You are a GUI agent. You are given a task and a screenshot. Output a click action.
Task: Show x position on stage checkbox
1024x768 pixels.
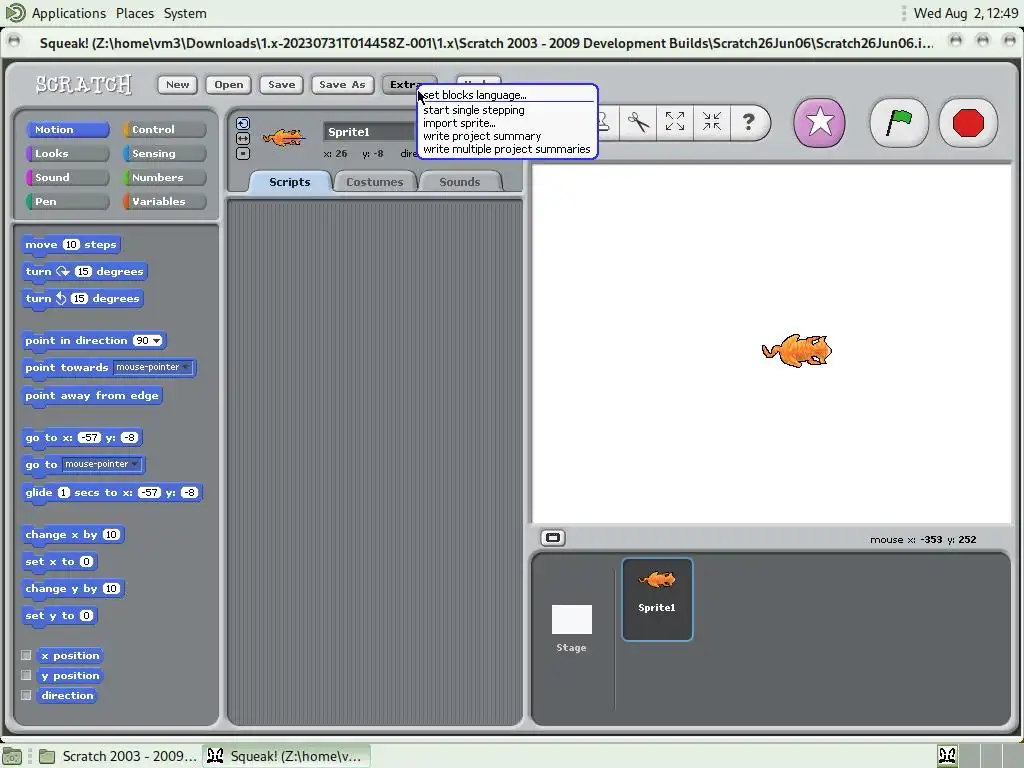point(26,655)
